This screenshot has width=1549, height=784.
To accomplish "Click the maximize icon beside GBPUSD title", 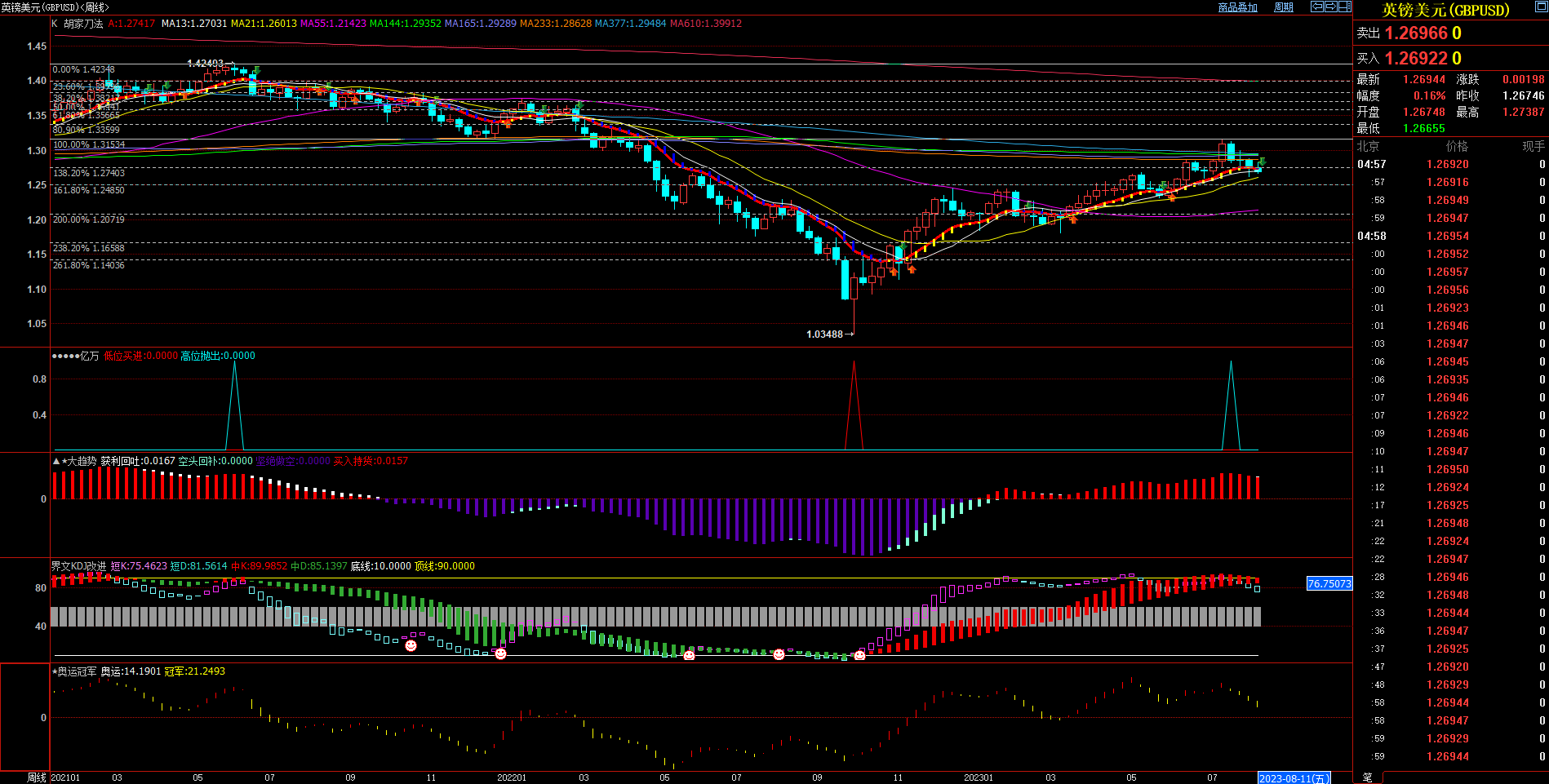I will (x=1540, y=7).
